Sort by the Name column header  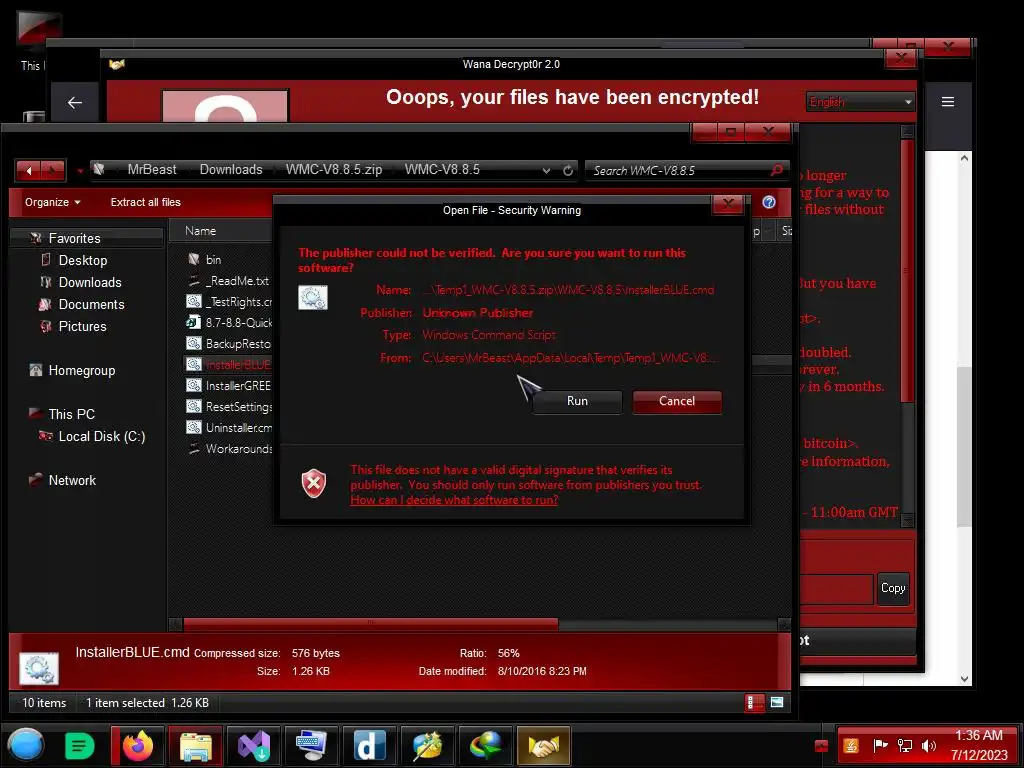click(x=200, y=231)
